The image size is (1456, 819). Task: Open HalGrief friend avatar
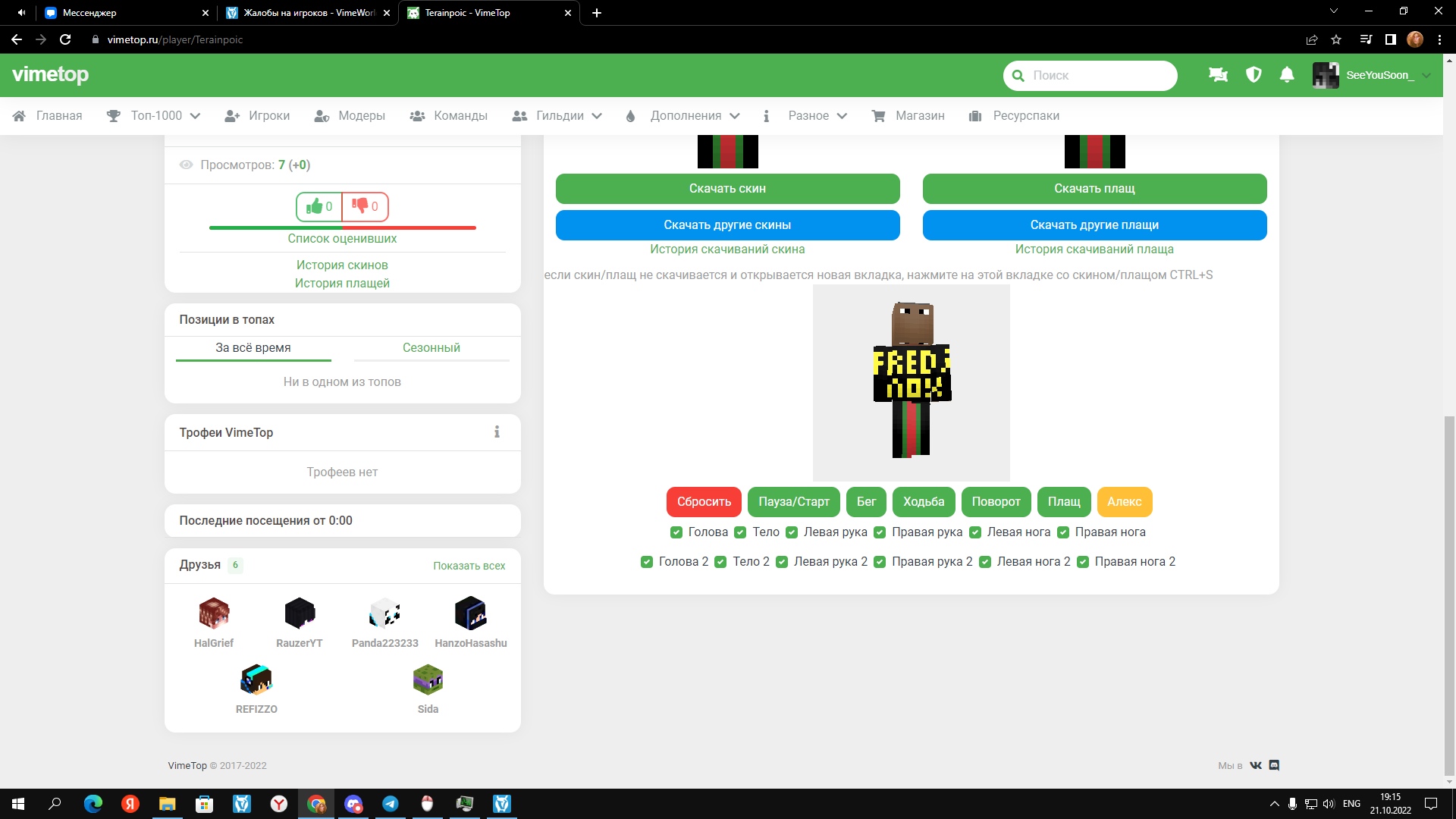(x=214, y=613)
